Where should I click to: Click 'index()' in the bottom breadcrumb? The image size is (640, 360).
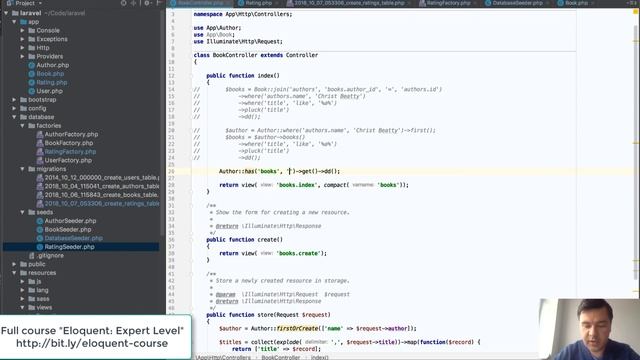[319, 358]
